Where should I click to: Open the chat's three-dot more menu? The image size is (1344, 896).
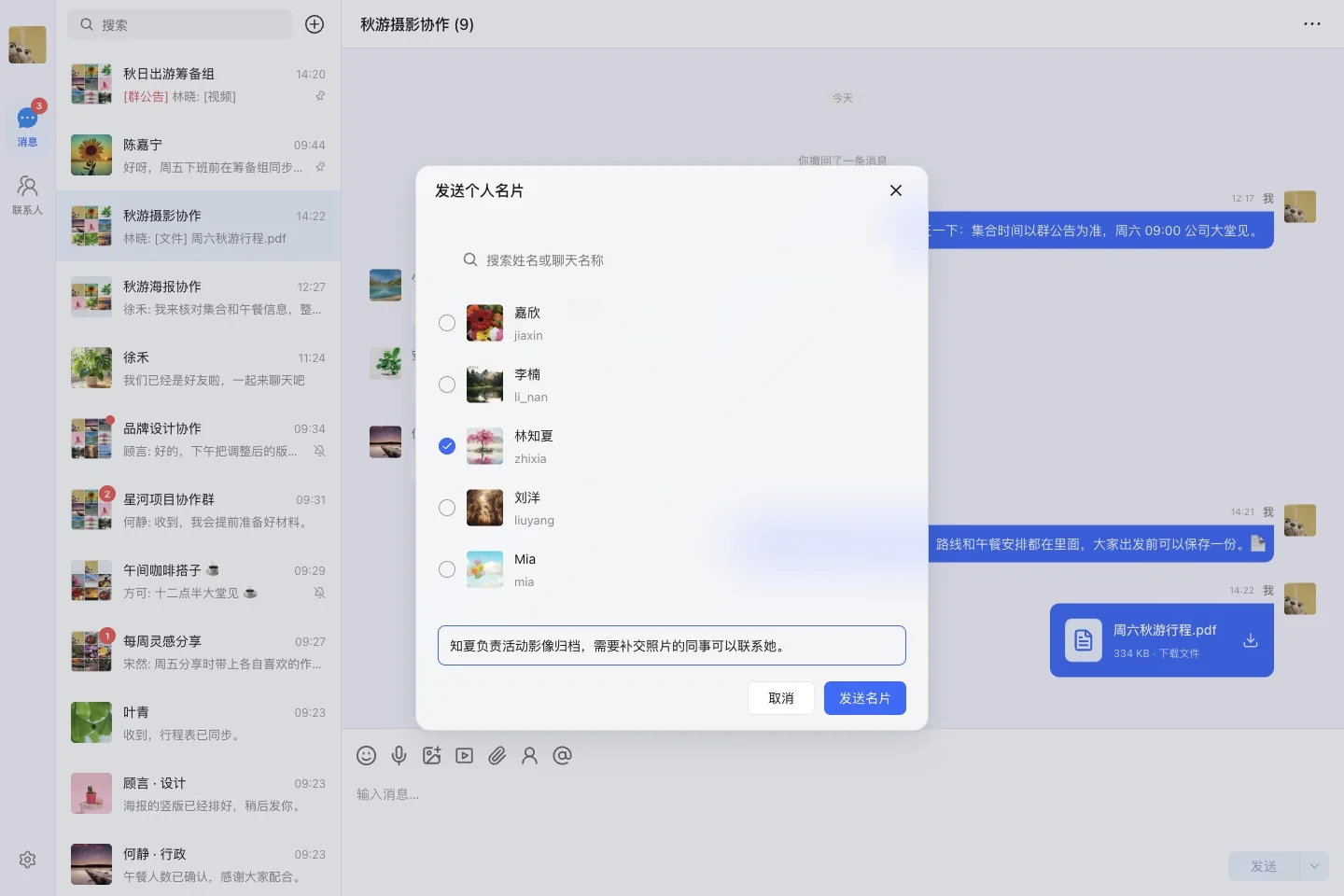(x=1312, y=24)
